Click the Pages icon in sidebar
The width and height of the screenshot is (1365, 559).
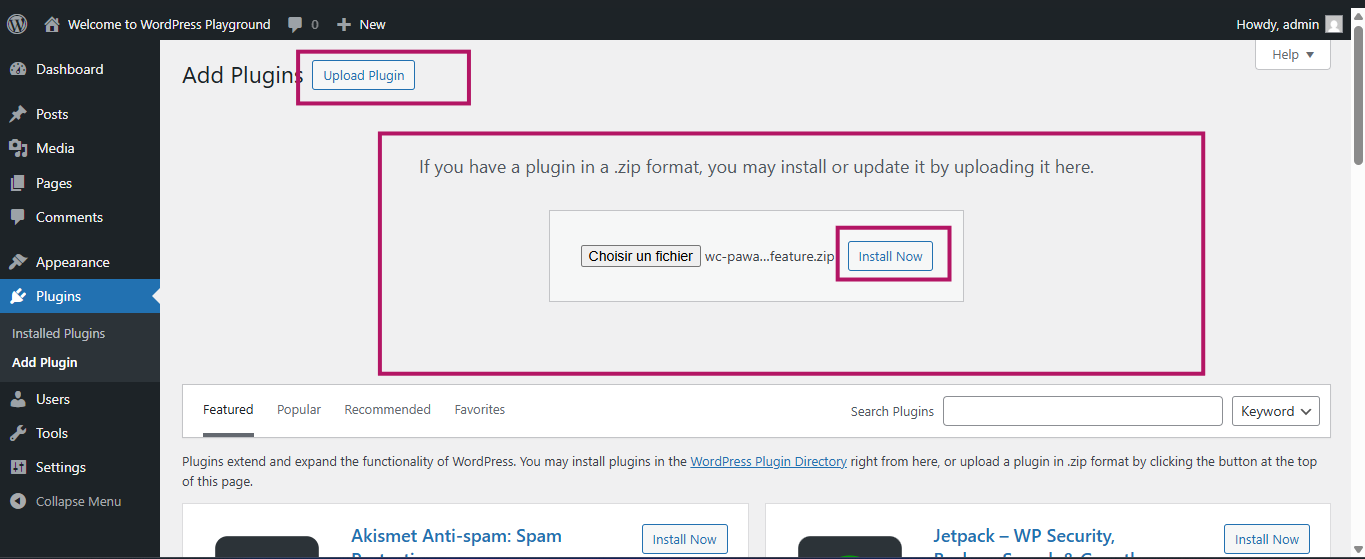[x=18, y=183]
